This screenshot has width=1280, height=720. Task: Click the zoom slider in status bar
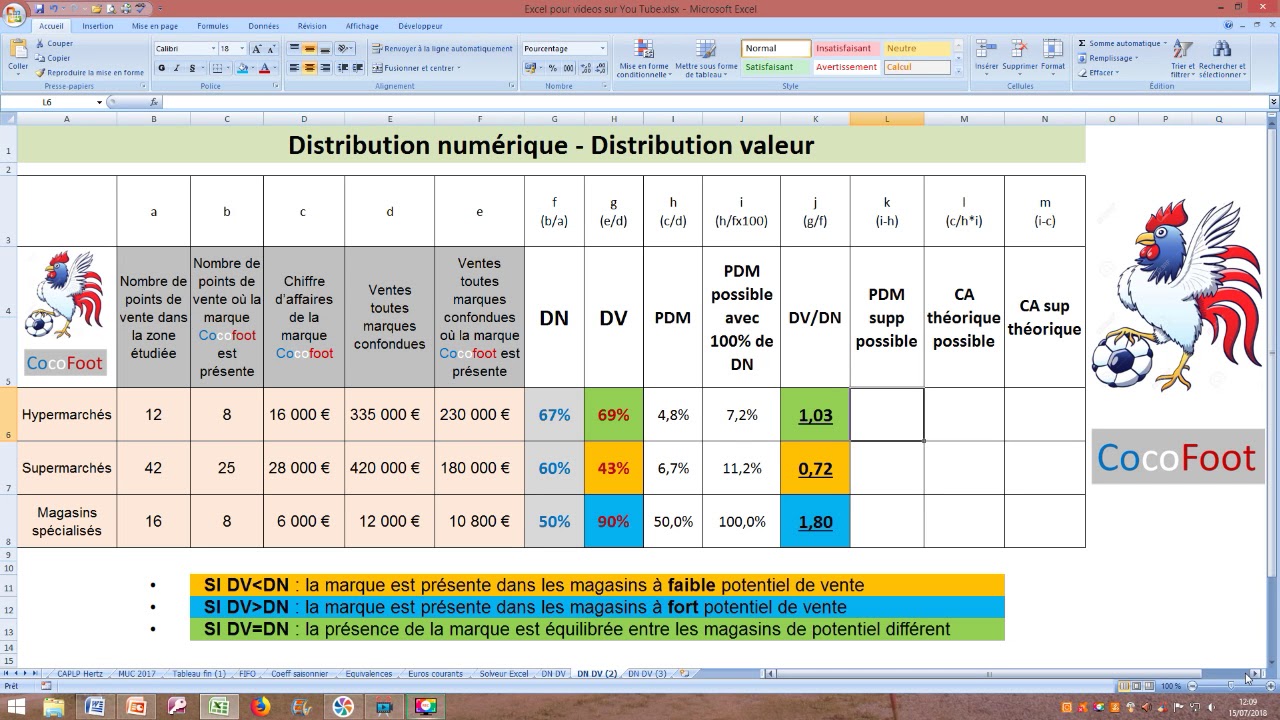1230,686
